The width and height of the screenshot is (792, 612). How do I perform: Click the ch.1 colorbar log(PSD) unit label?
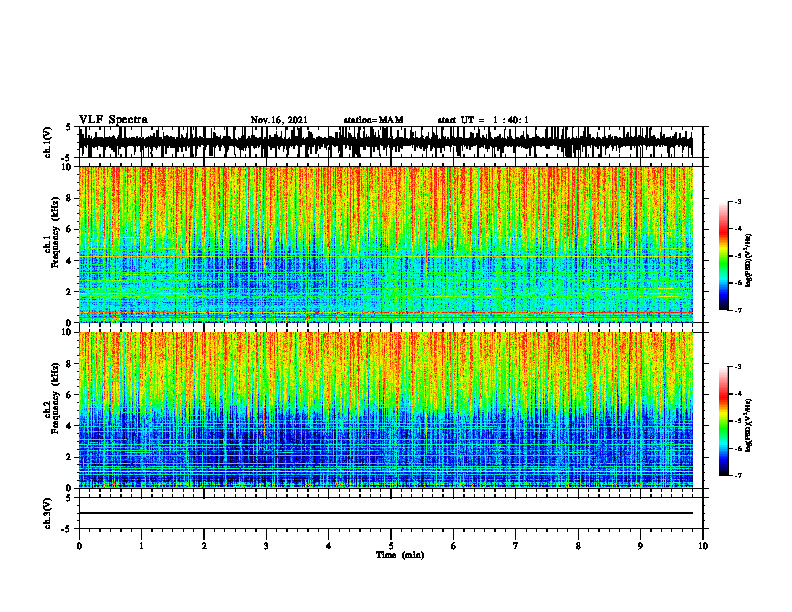(749, 261)
